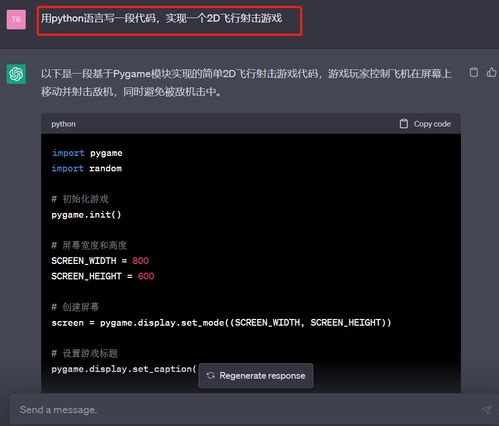This screenshot has height=426, width=499.
Task: Click the paper plane send icon
Action: pos(486,410)
